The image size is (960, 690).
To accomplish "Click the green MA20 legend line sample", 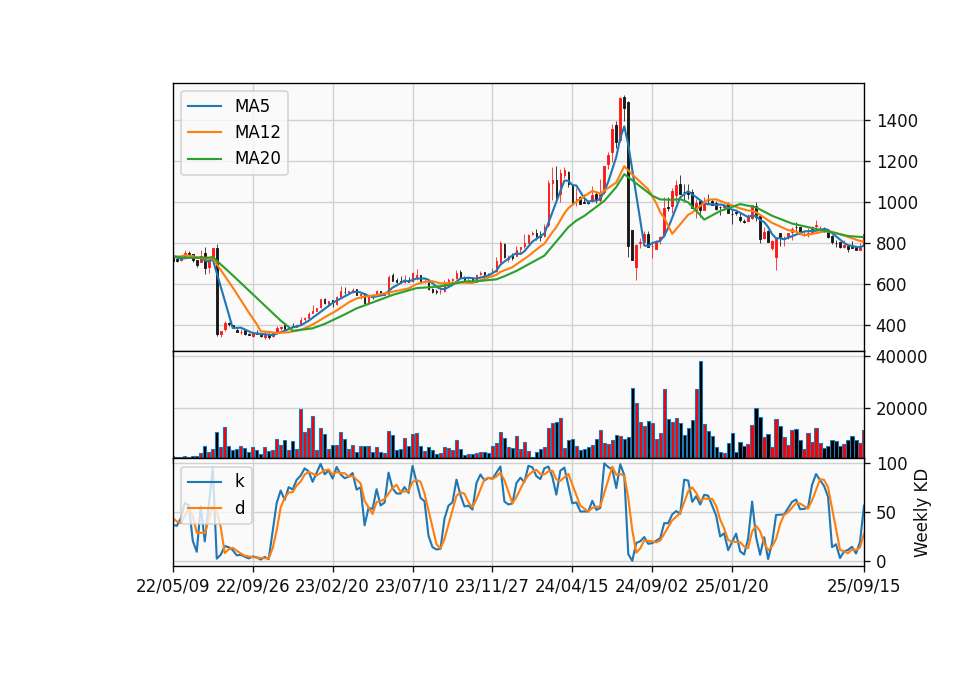I will [x=204, y=159].
